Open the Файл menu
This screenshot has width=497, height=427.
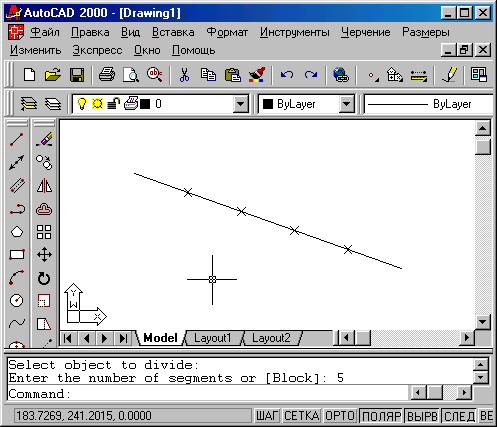tap(45, 32)
